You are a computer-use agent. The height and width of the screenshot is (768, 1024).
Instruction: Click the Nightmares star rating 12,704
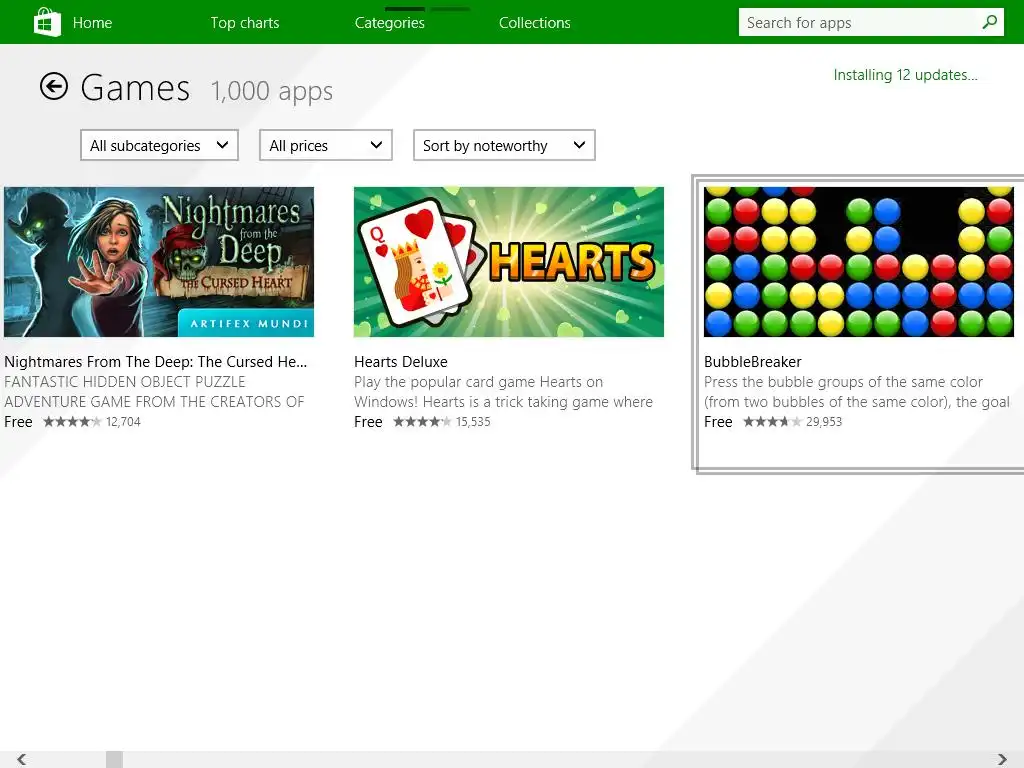click(92, 422)
